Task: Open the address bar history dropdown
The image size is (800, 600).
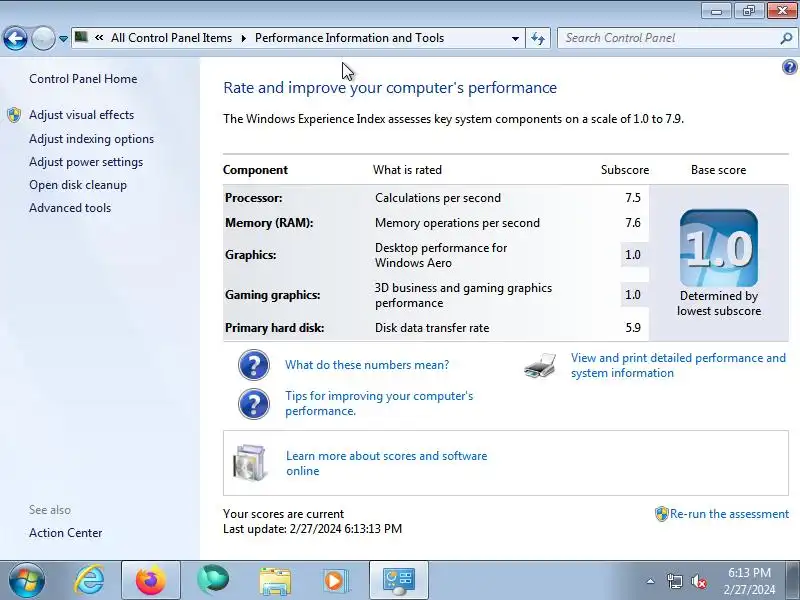Action: tap(515, 38)
